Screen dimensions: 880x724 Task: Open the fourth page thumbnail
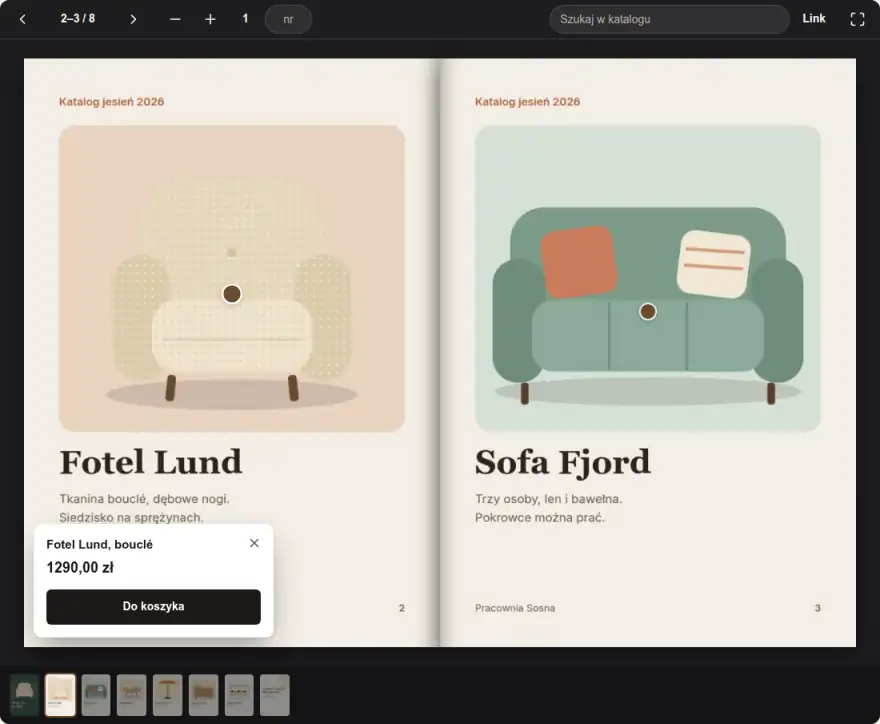pyautogui.click(x=132, y=695)
